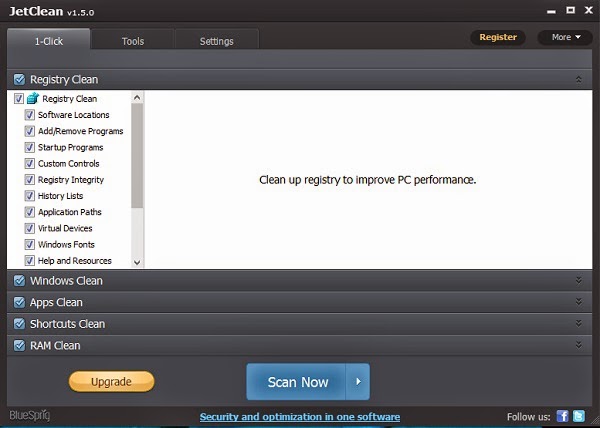Screen dimensions: 600x428
Task: Toggle Shortcuts Clean checkbox
Action: 19,324
